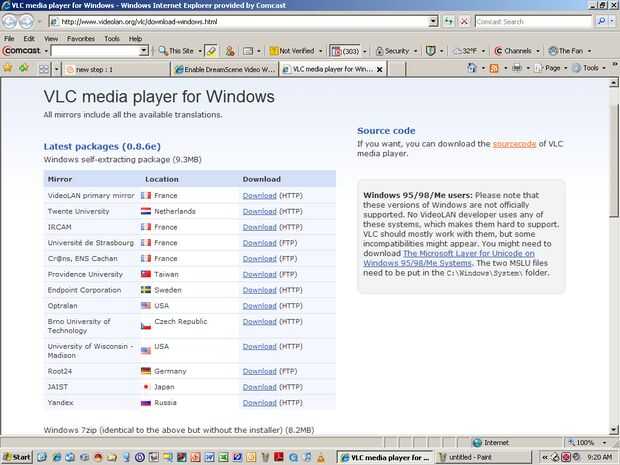Open the address bar dropdown arrow

433,21
